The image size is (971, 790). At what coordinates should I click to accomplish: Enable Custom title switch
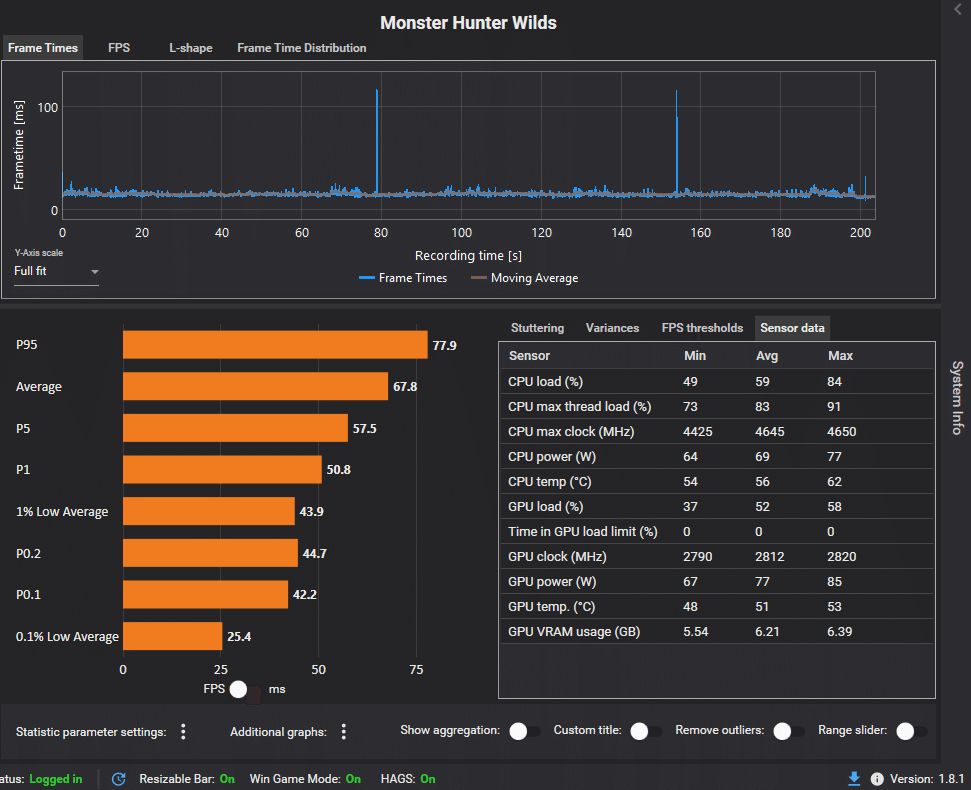pos(646,731)
